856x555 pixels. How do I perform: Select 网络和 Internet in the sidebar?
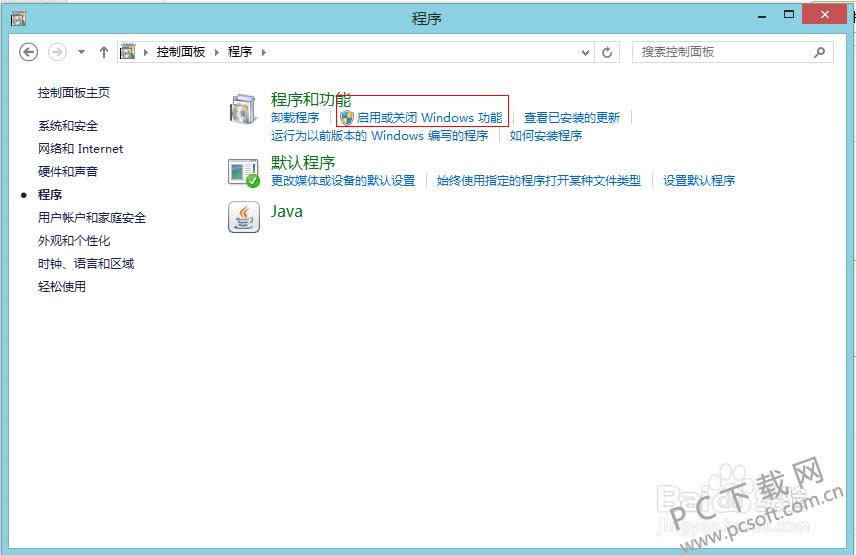(x=80, y=149)
